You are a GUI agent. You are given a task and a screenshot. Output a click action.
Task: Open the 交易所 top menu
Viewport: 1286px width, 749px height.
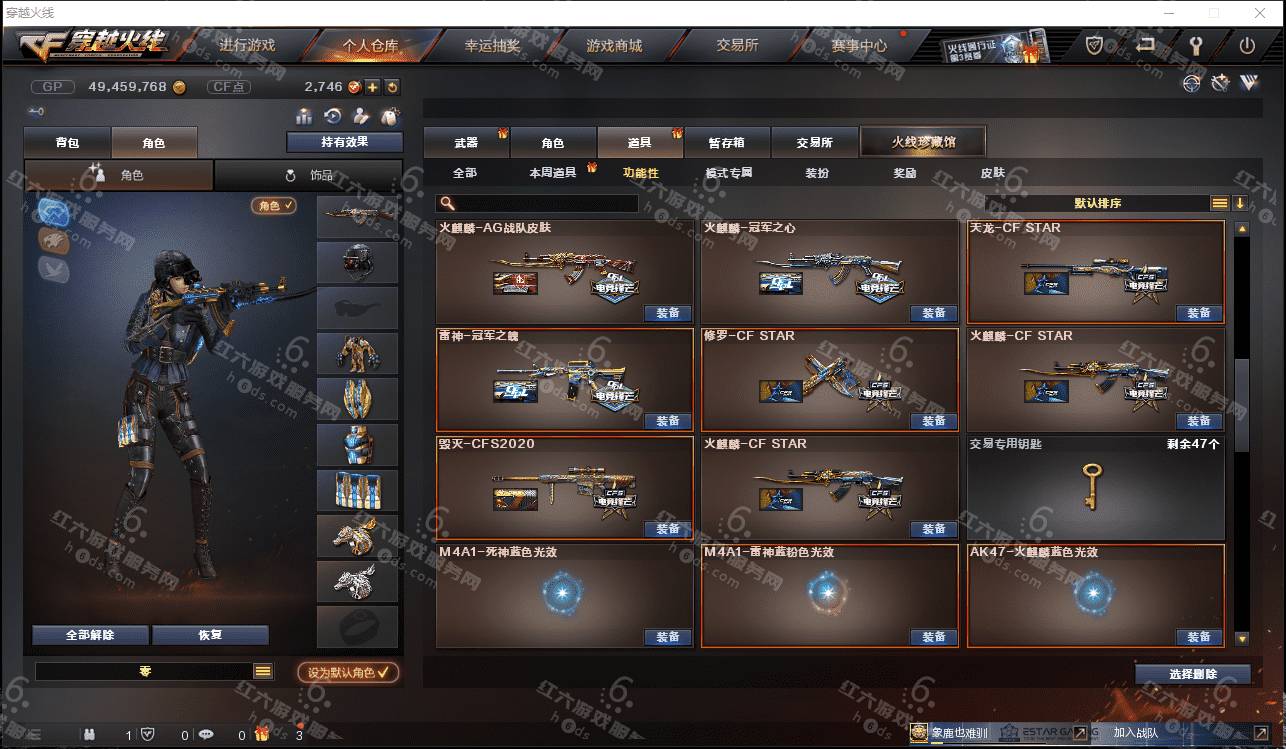pos(737,46)
